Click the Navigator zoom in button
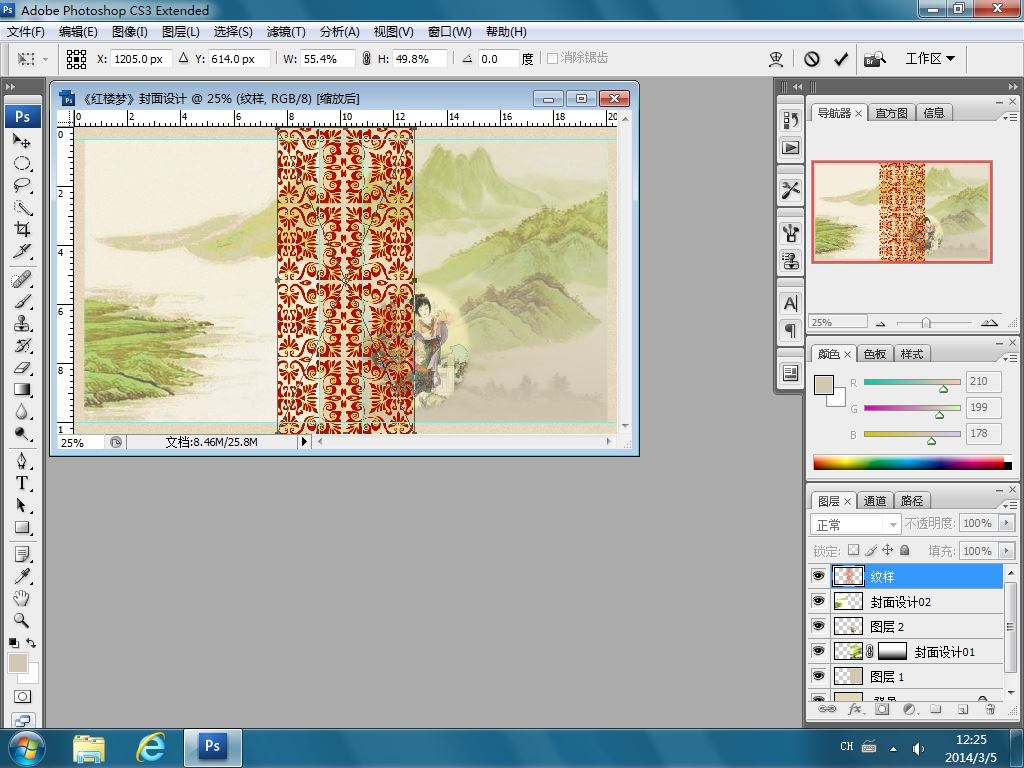Viewport: 1024px width, 768px height. pos(989,323)
